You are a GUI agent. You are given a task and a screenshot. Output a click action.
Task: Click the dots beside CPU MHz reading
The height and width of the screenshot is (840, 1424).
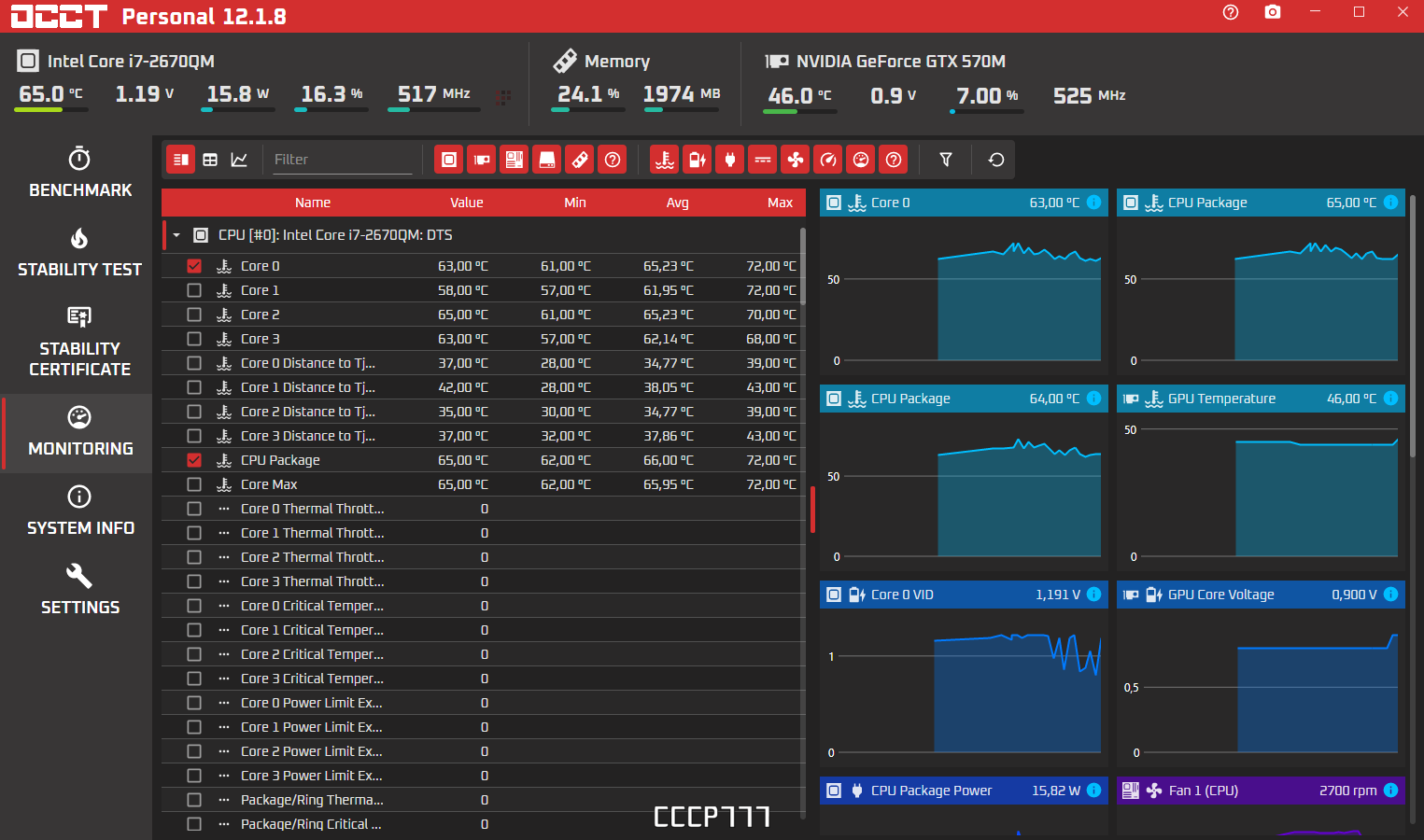[x=503, y=97]
